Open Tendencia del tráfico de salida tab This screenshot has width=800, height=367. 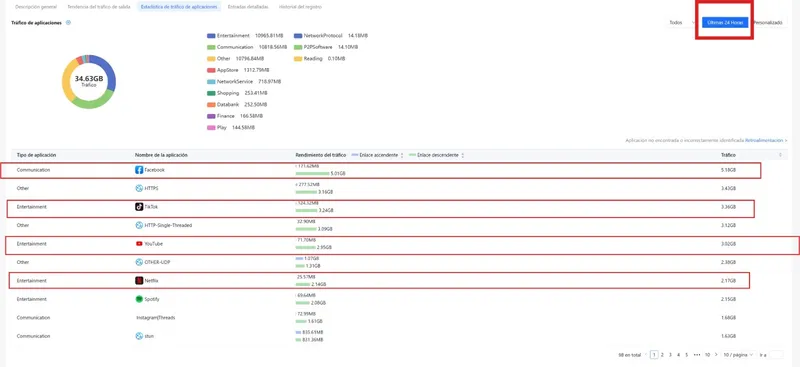point(99,7)
